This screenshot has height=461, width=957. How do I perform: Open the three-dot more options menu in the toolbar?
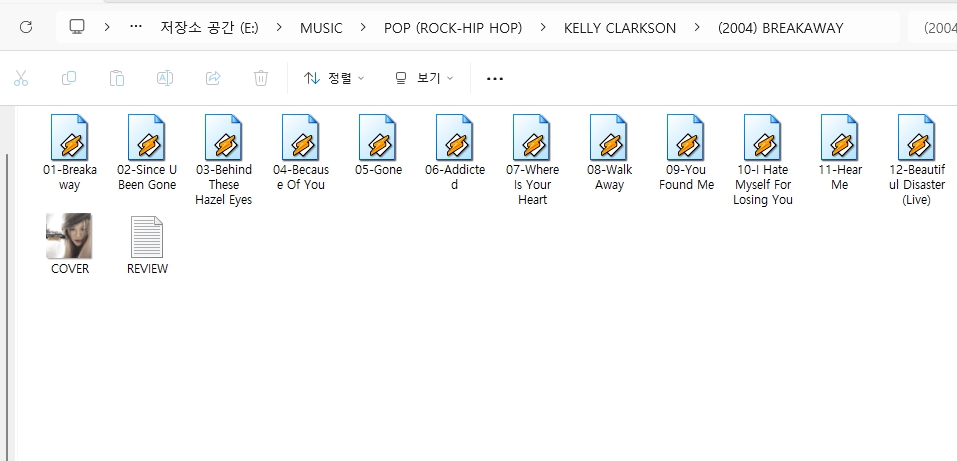tap(494, 78)
